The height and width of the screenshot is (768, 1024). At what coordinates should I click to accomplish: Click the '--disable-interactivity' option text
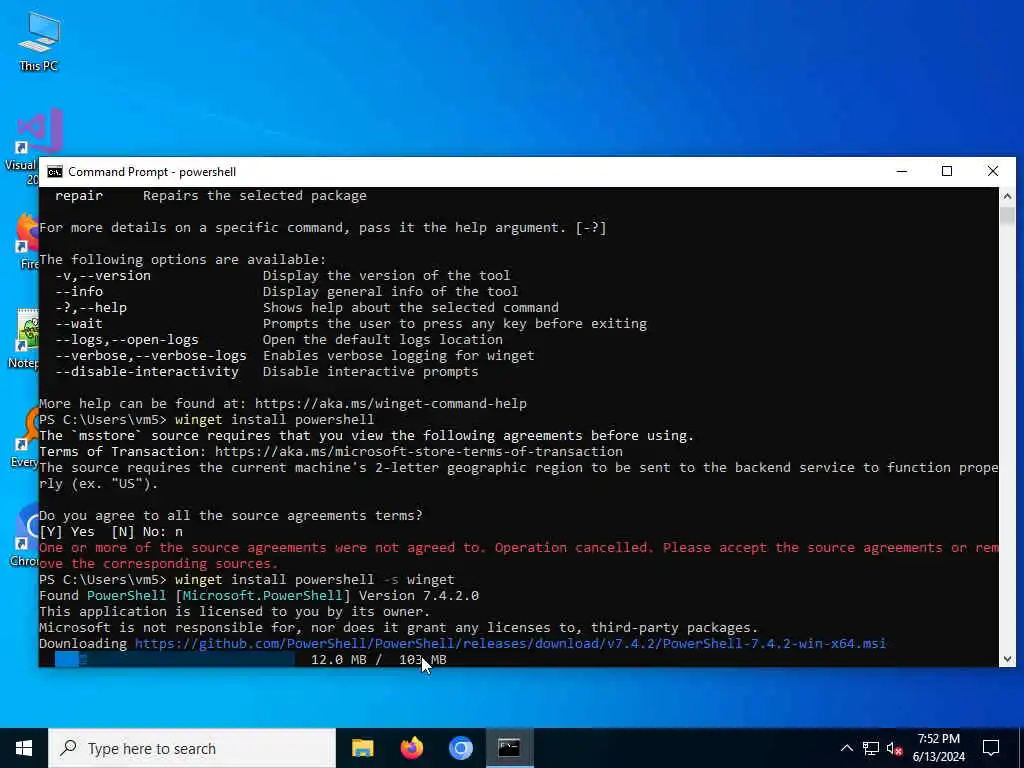pyautogui.click(x=147, y=372)
